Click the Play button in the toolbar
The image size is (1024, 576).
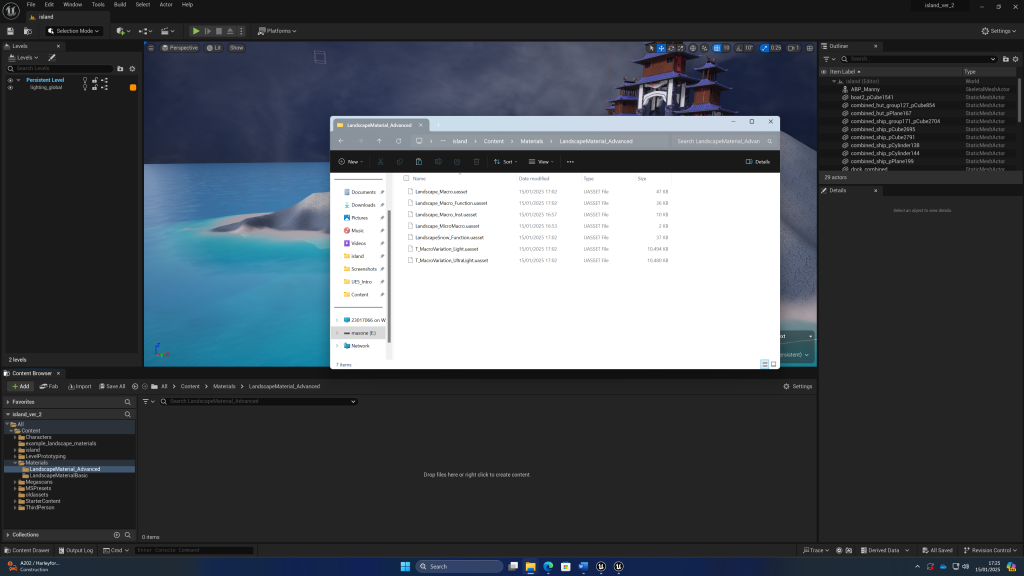coord(195,31)
